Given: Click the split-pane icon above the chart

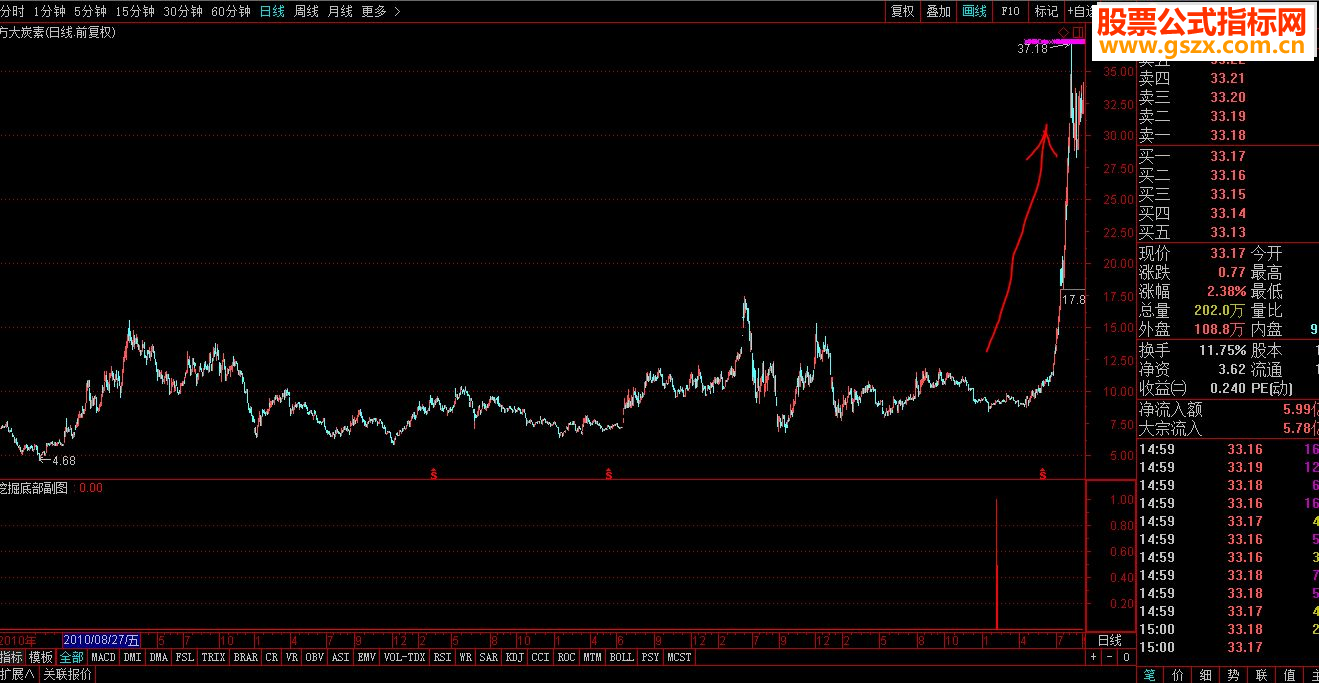Looking at the screenshot, I should click(x=1078, y=32).
